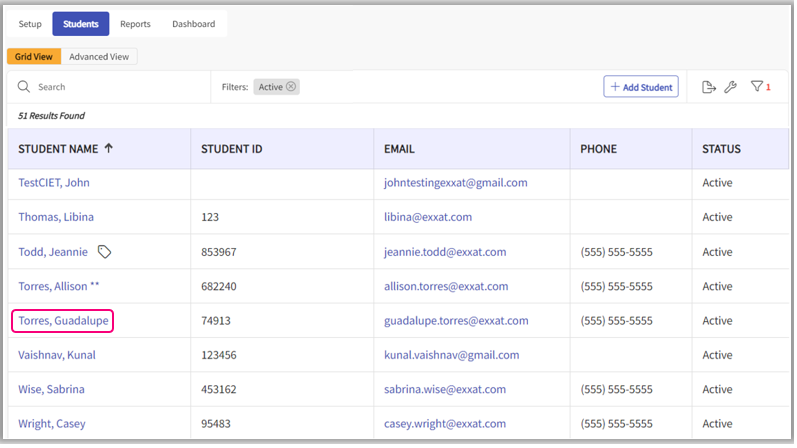Click the search magnifier icon
797x448 pixels.
[x=24, y=87]
